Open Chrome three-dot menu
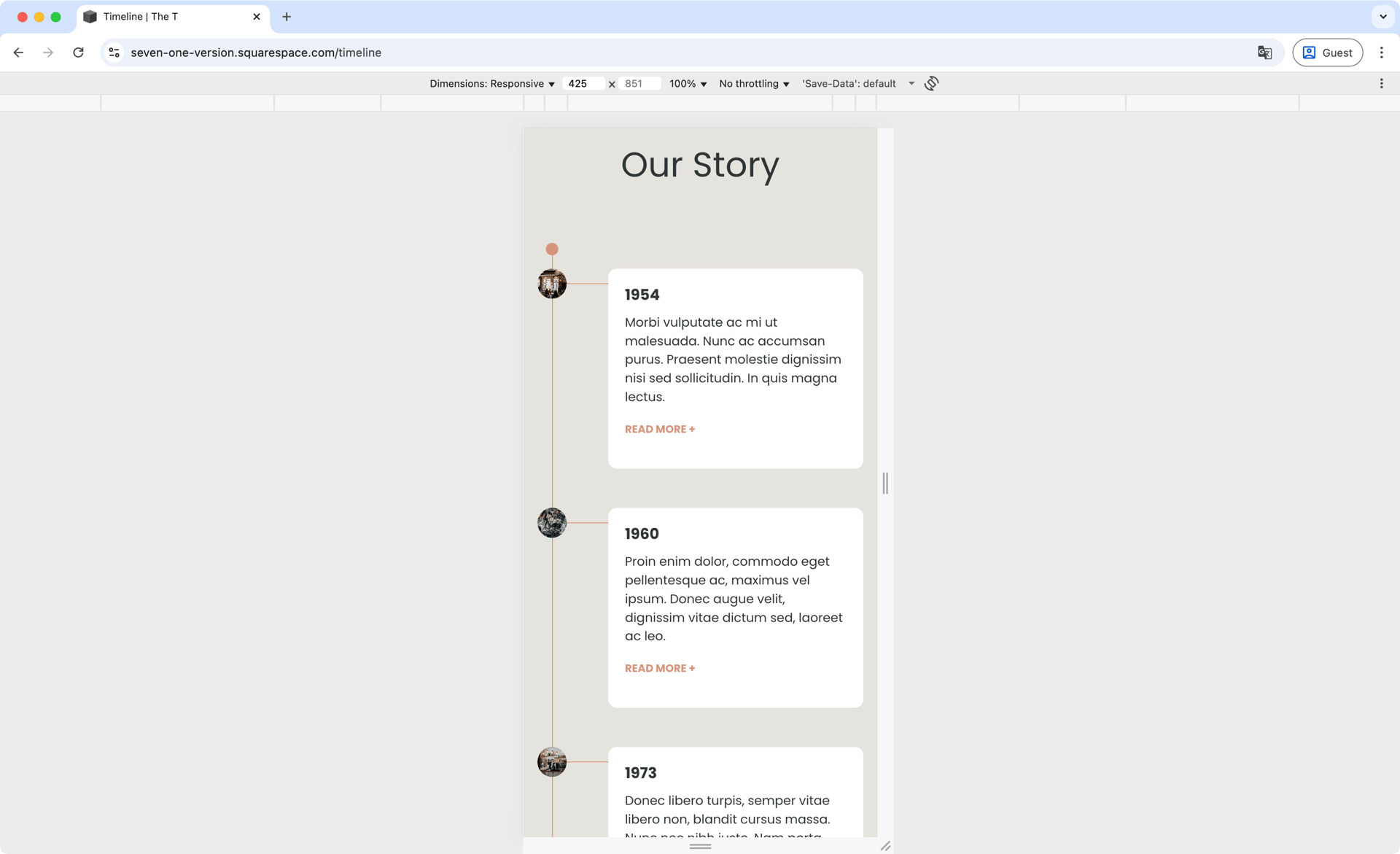This screenshot has width=1400, height=854. (x=1381, y=53)
